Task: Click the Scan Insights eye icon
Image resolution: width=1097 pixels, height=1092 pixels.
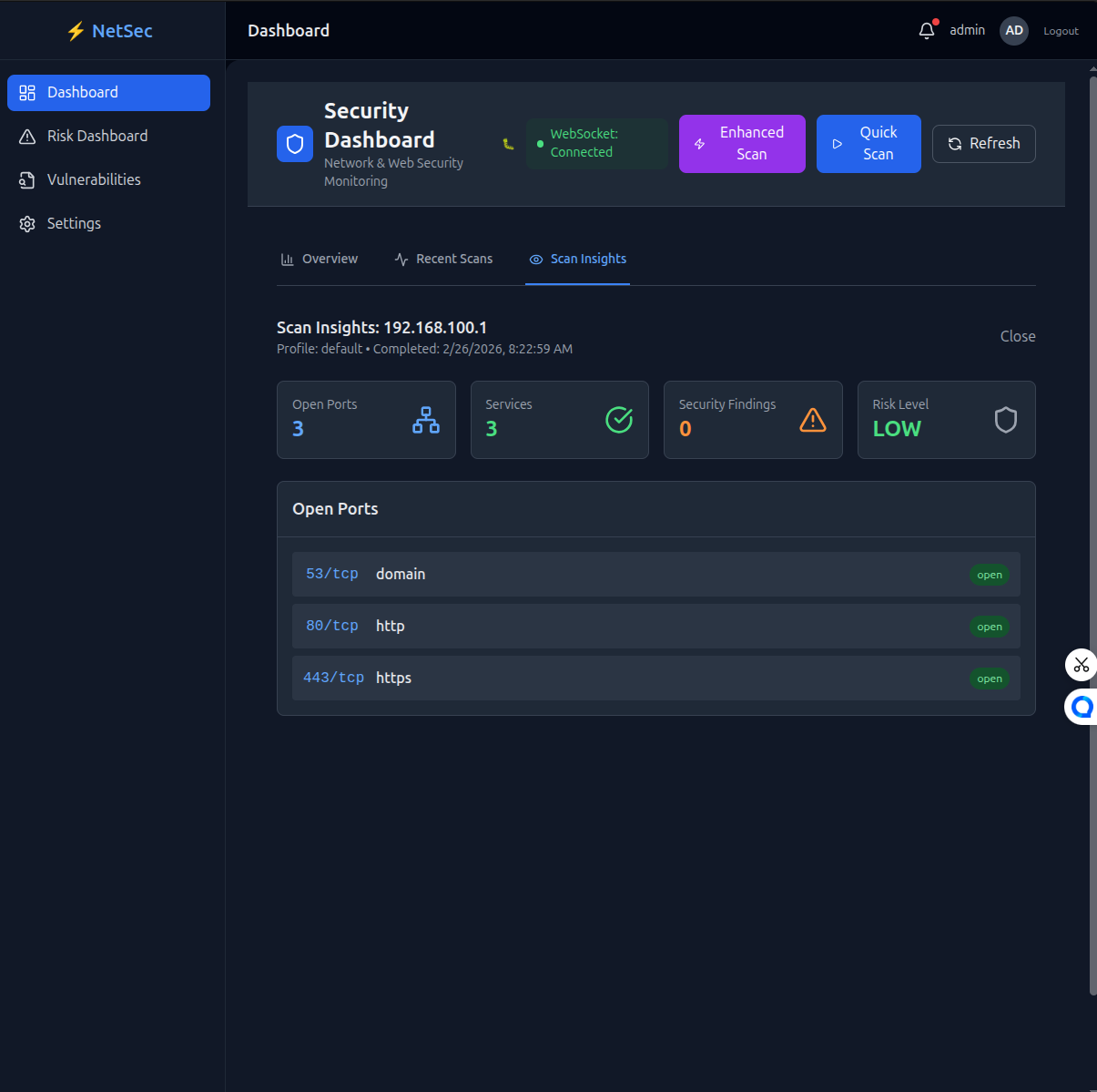Action: (x=536, y=260)
